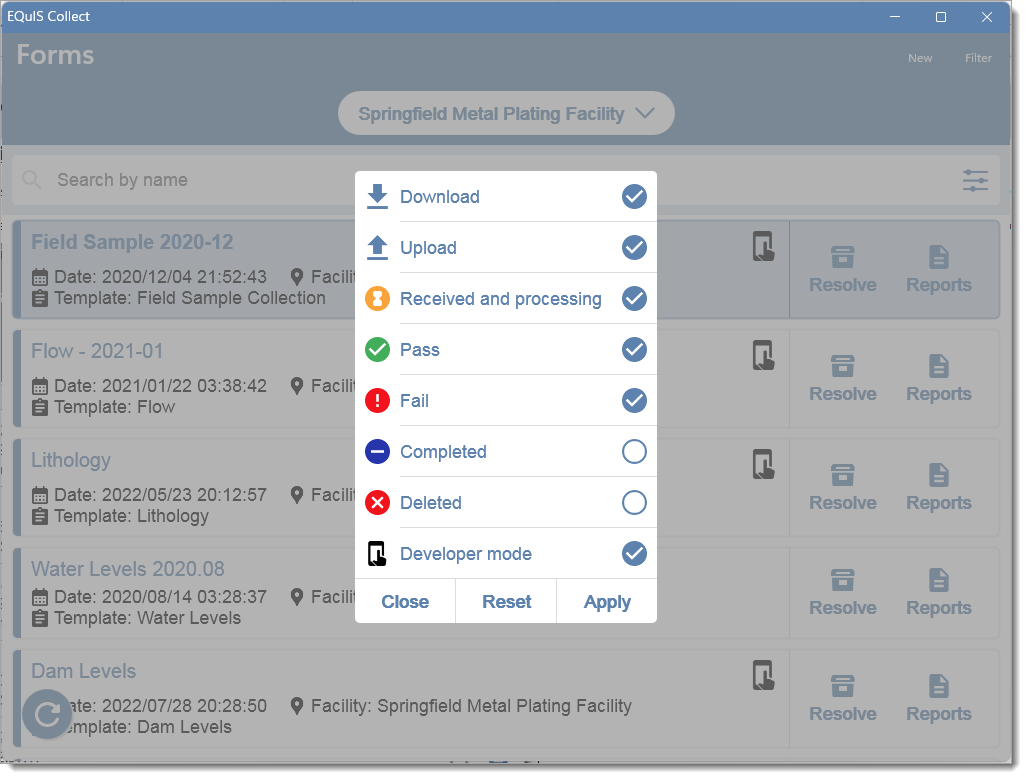Screen dimensions: 1027x779
Task: Close the filter popup
Action: click(x=405, y=602)
